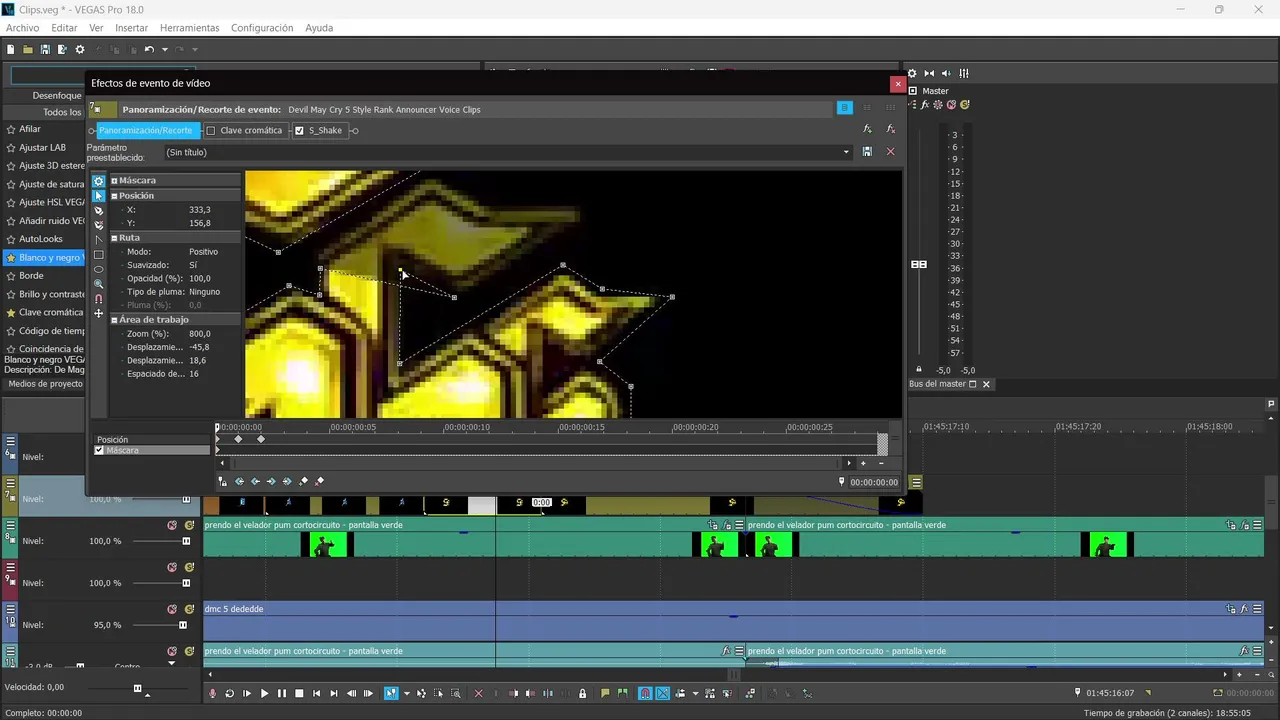Click the Play button in transport bar
The image size is (1280, 720).
click(264, 693)
